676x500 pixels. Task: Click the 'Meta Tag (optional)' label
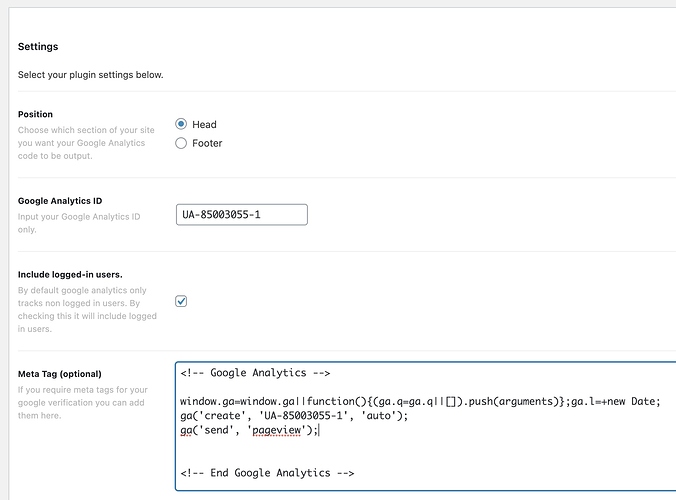click(x=59, y=374)
